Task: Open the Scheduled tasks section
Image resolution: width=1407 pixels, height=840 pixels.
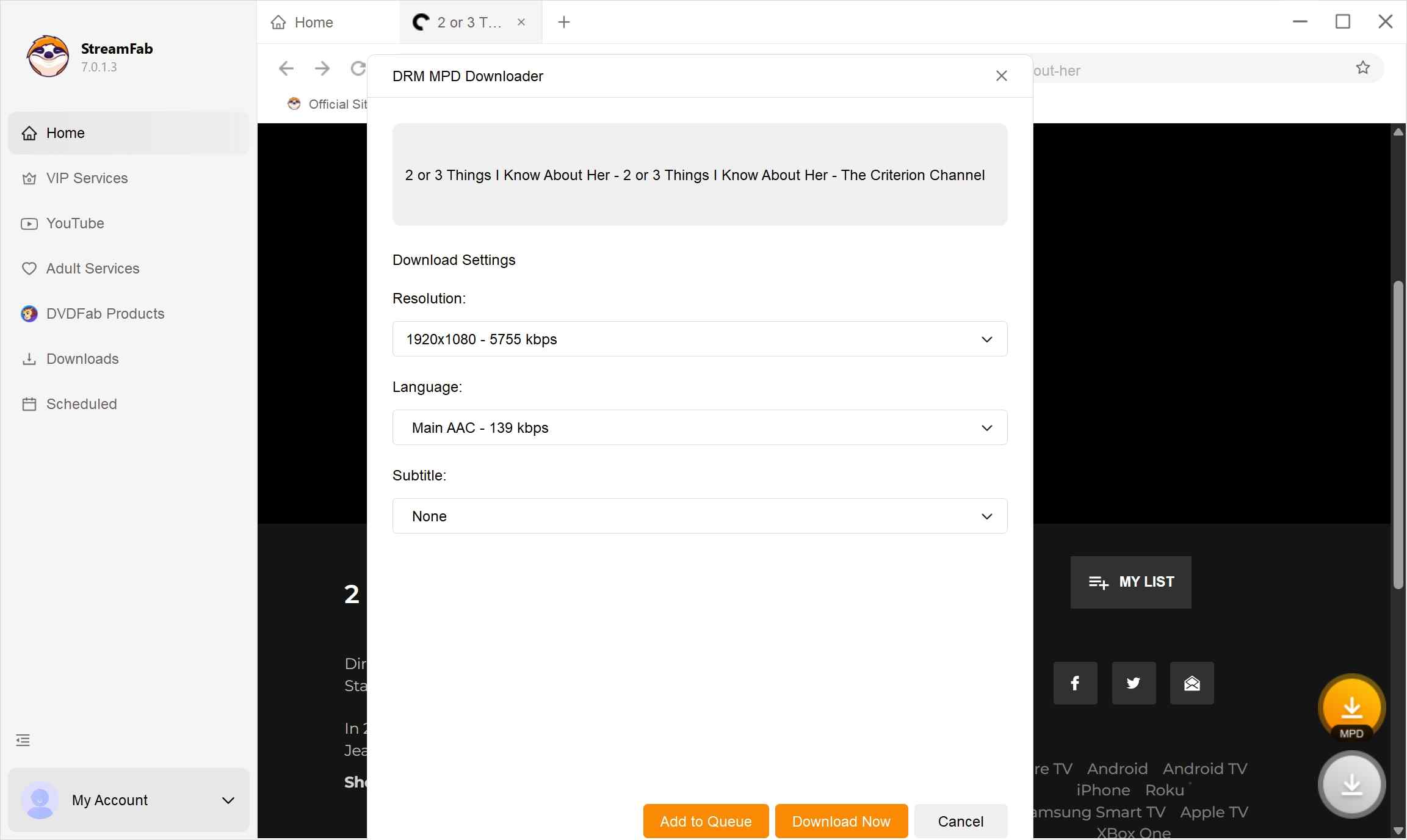Action: click(x=81, y=404)
